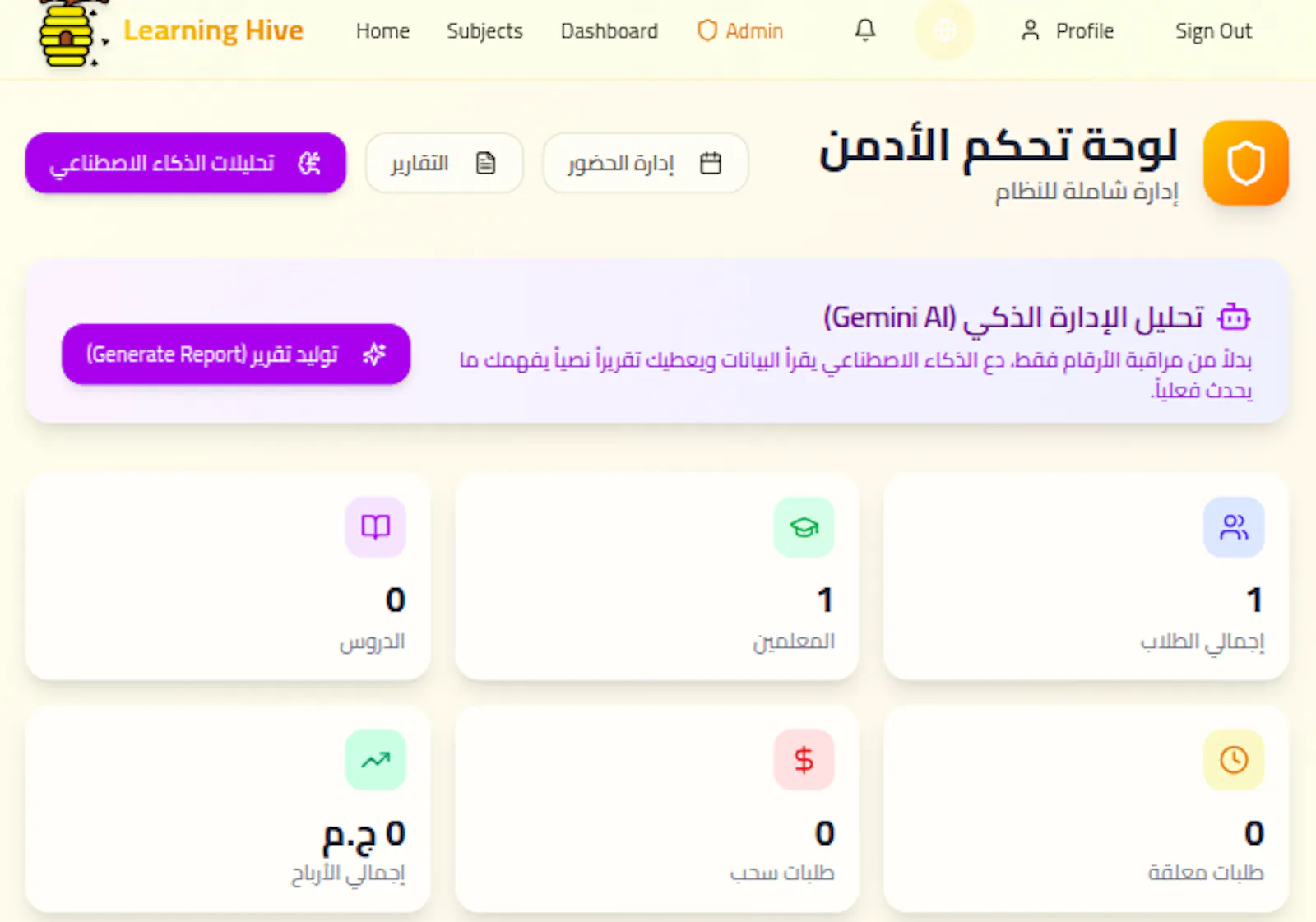Open the التقارير reports button
Viewport: 1316px width, 922px height.
click(x=444, y=163)
